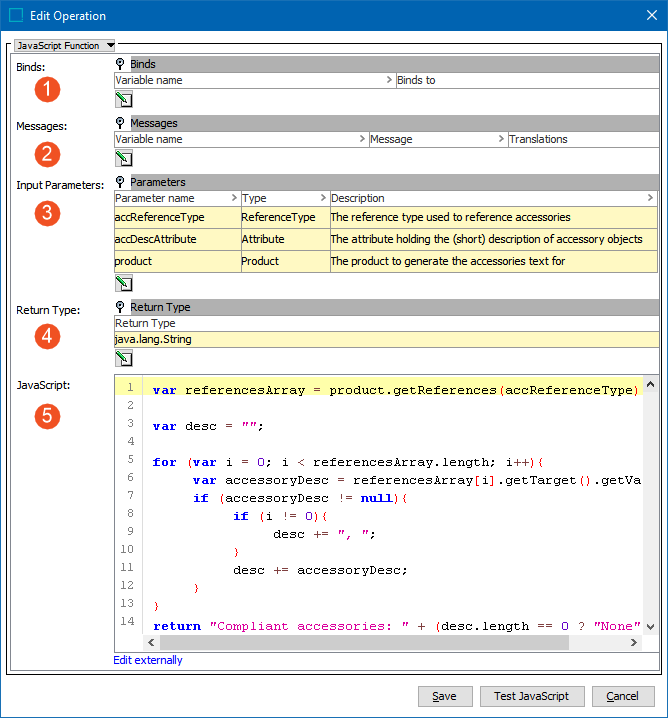Click the pin icon beside Return Type header
The width and height of the screenshot is (668, 718).
[x=121, y=307]
